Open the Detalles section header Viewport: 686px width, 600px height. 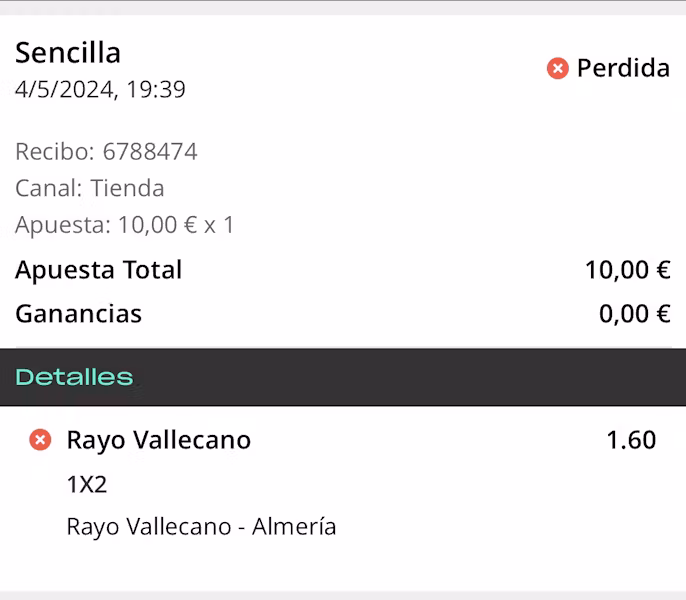point(74,377)
